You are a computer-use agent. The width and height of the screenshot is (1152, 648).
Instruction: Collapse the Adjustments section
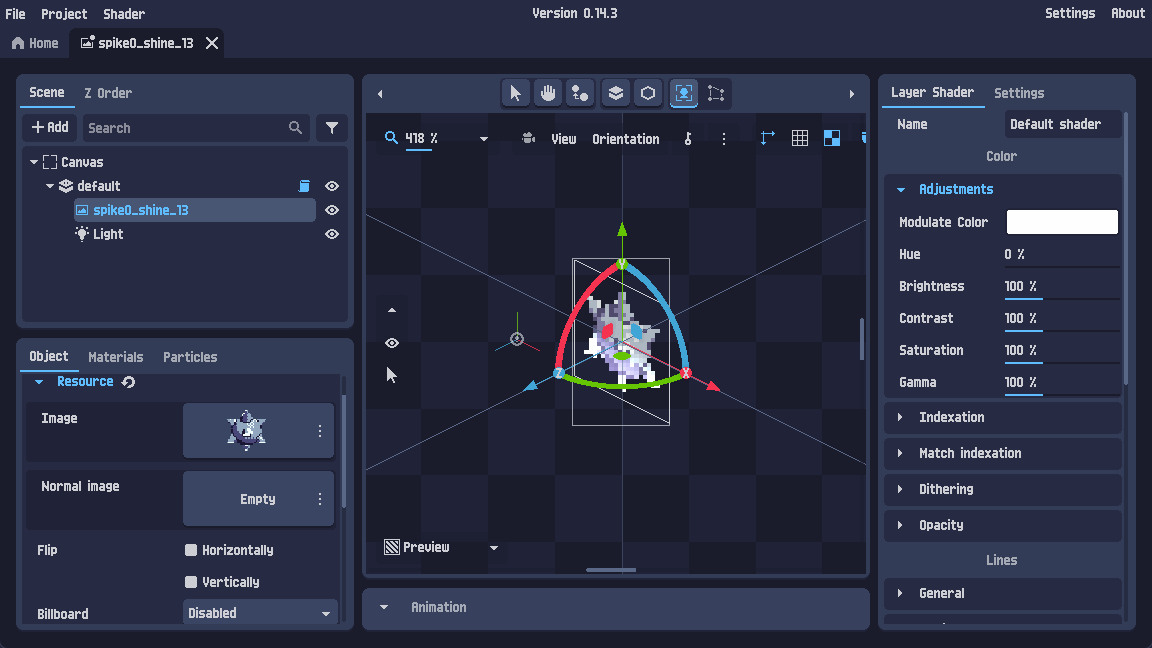tap(901, 190)
